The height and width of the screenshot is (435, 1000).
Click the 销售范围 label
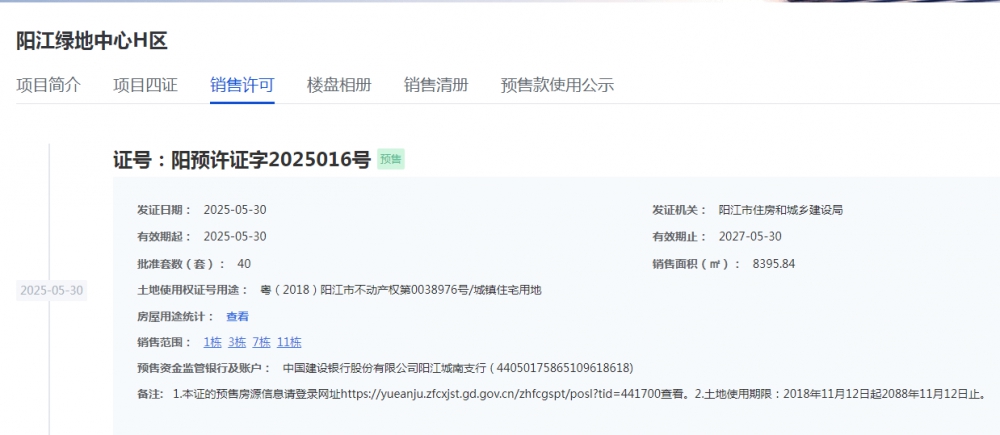[x=165, y=342]
